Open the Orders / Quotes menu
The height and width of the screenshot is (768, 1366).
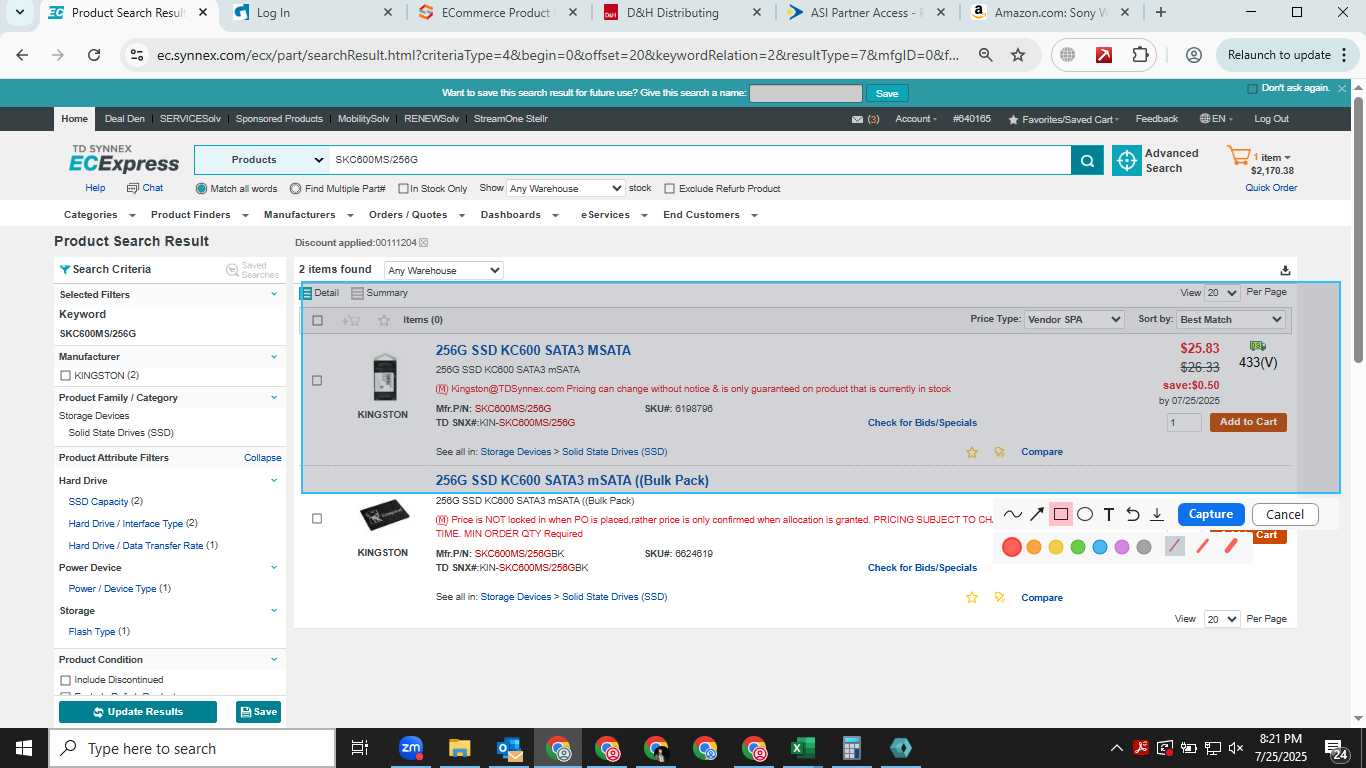(415, 215)
